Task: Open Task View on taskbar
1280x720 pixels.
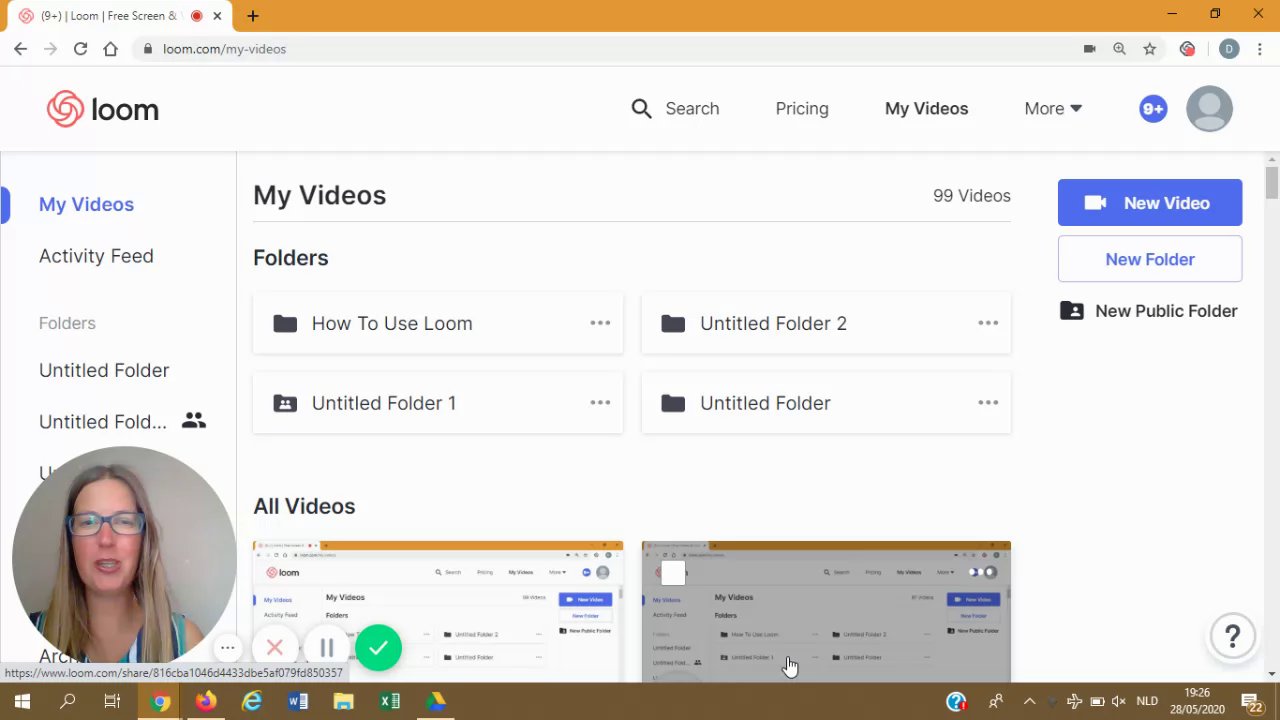Action: tap(112, 702)
